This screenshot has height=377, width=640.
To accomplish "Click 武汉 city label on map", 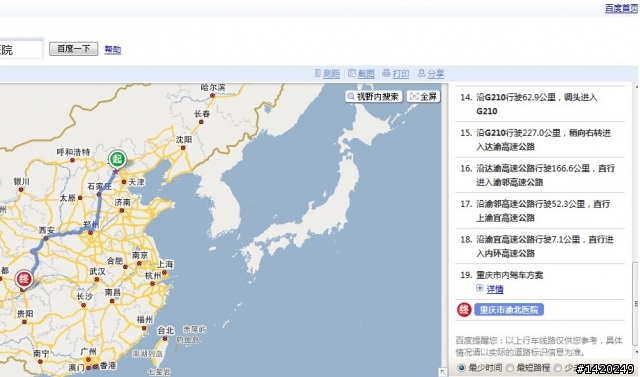I will coord(98,271).
